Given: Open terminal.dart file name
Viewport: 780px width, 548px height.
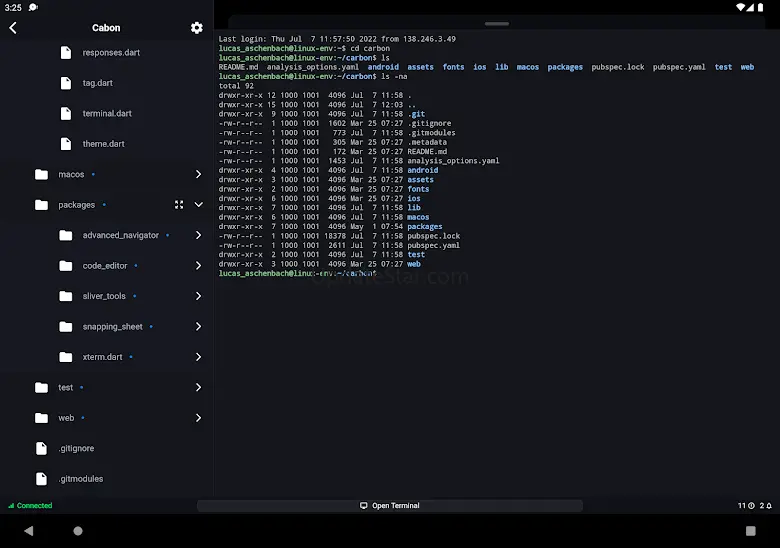Looking at the screenshot, I should point(107,113).
